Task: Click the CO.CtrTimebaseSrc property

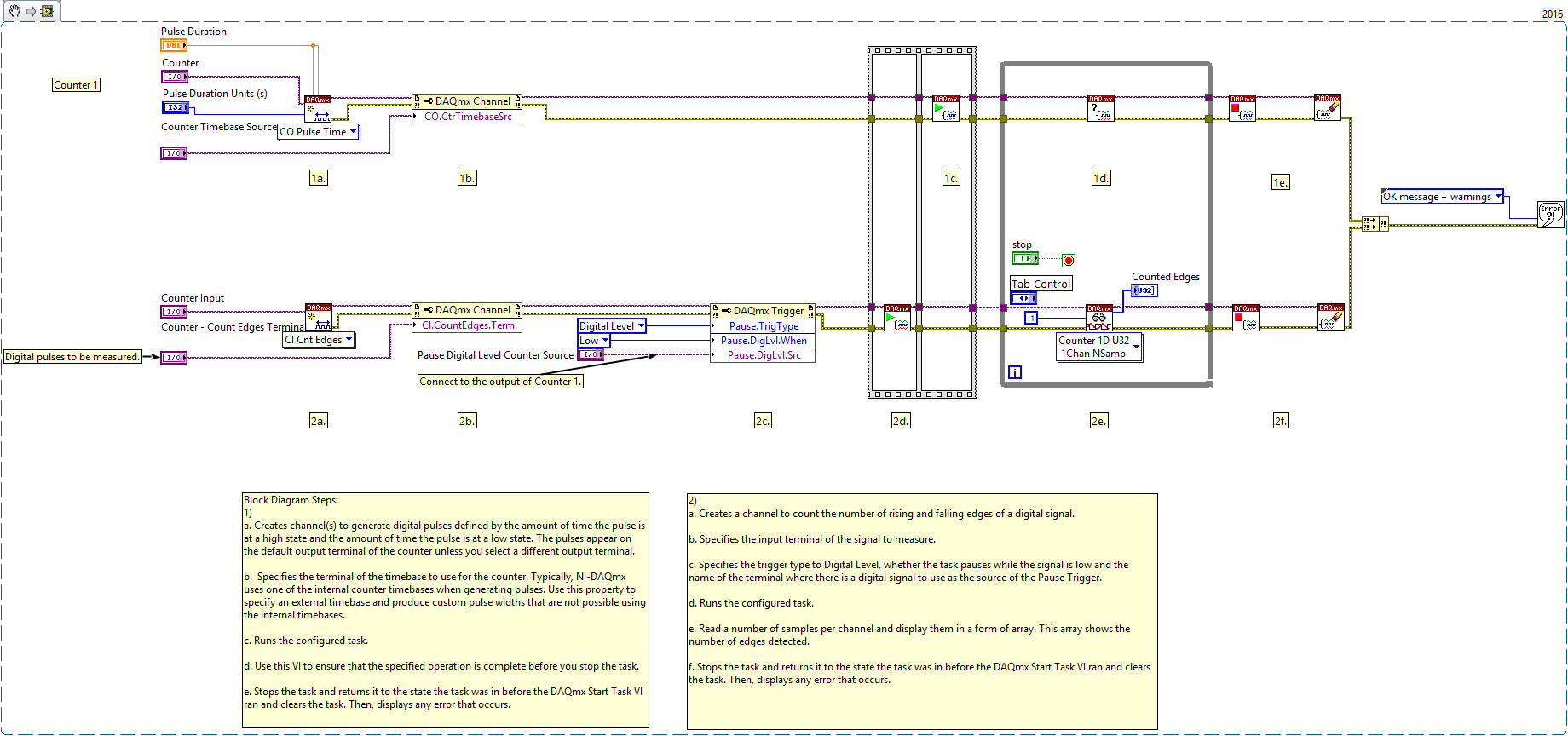Action: tap(467, 117)
